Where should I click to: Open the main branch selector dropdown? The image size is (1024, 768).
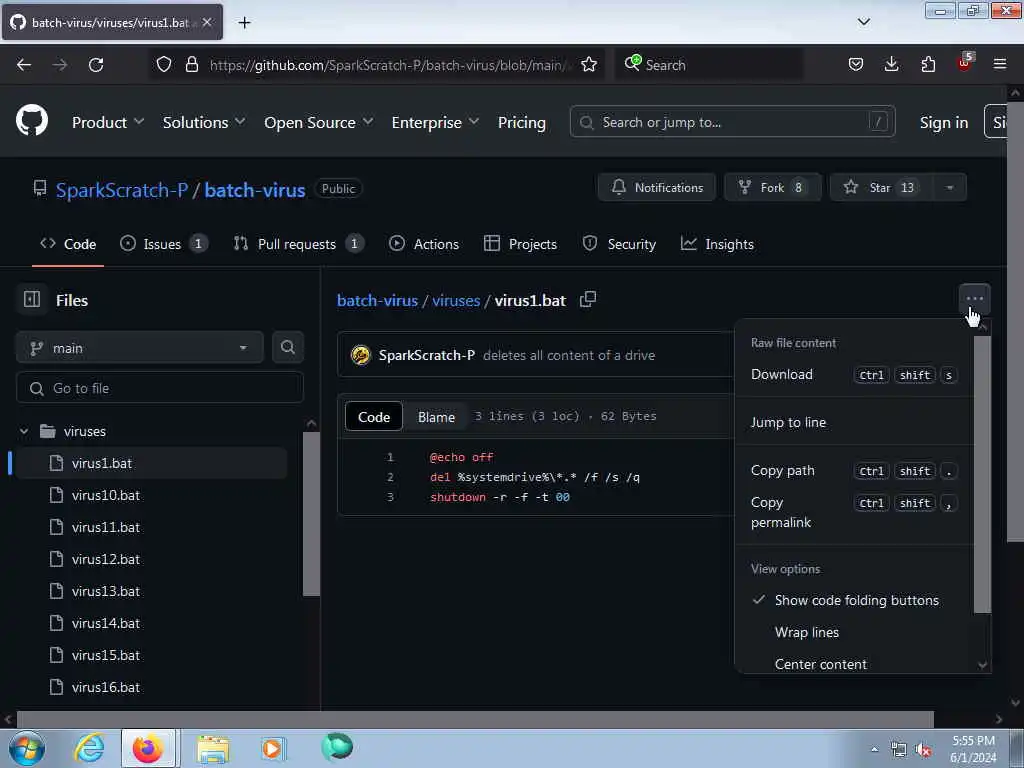click(x=139, y=347)
